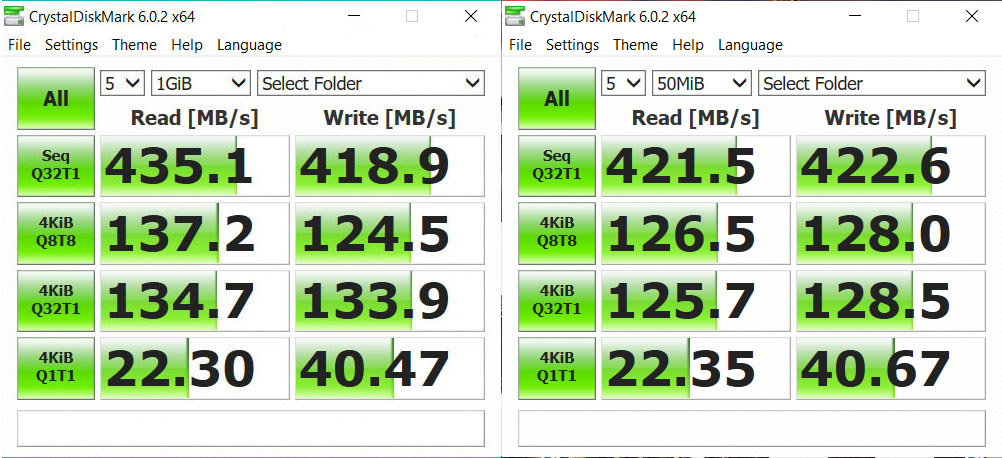Open test count dropdown in right window

pyautogui.click(x=623, y=83)
